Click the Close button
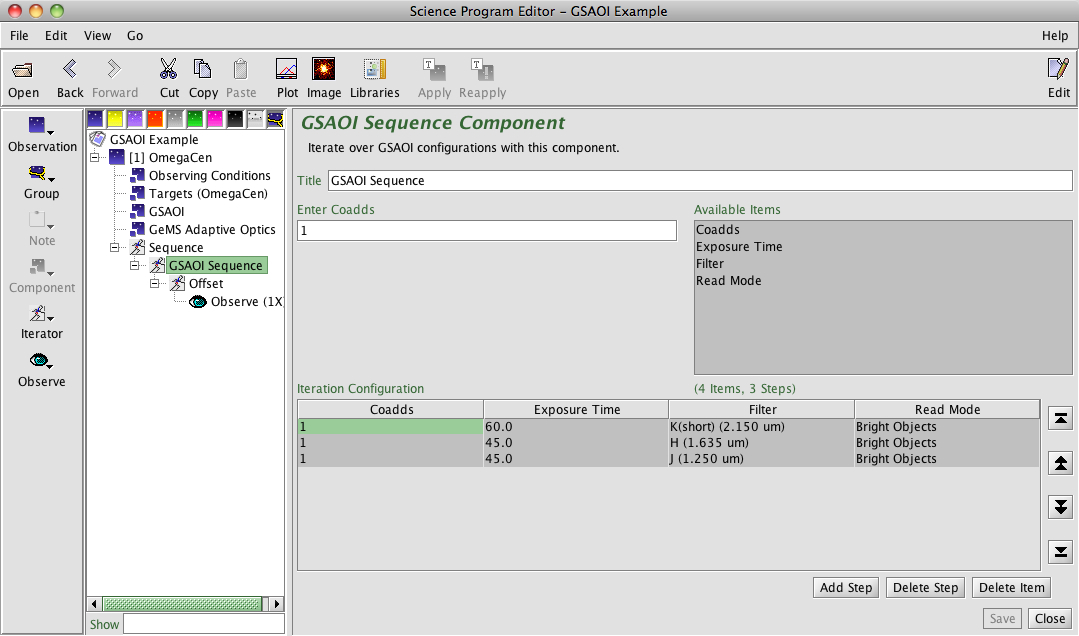Image resolution: width=1079 pixels, height=636 pixels. pyautogui.click(x=1049, y=619)
